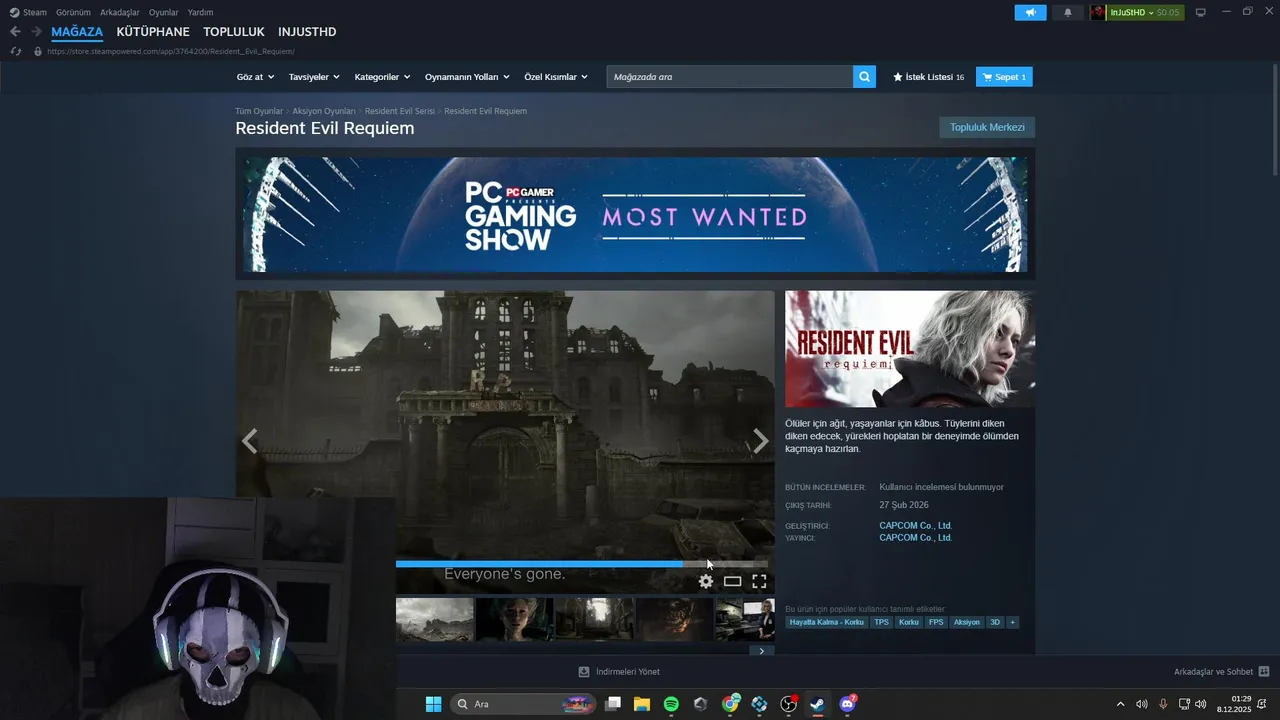Click the 3D tag
The image size is (1280, 720).
(995, 622)
